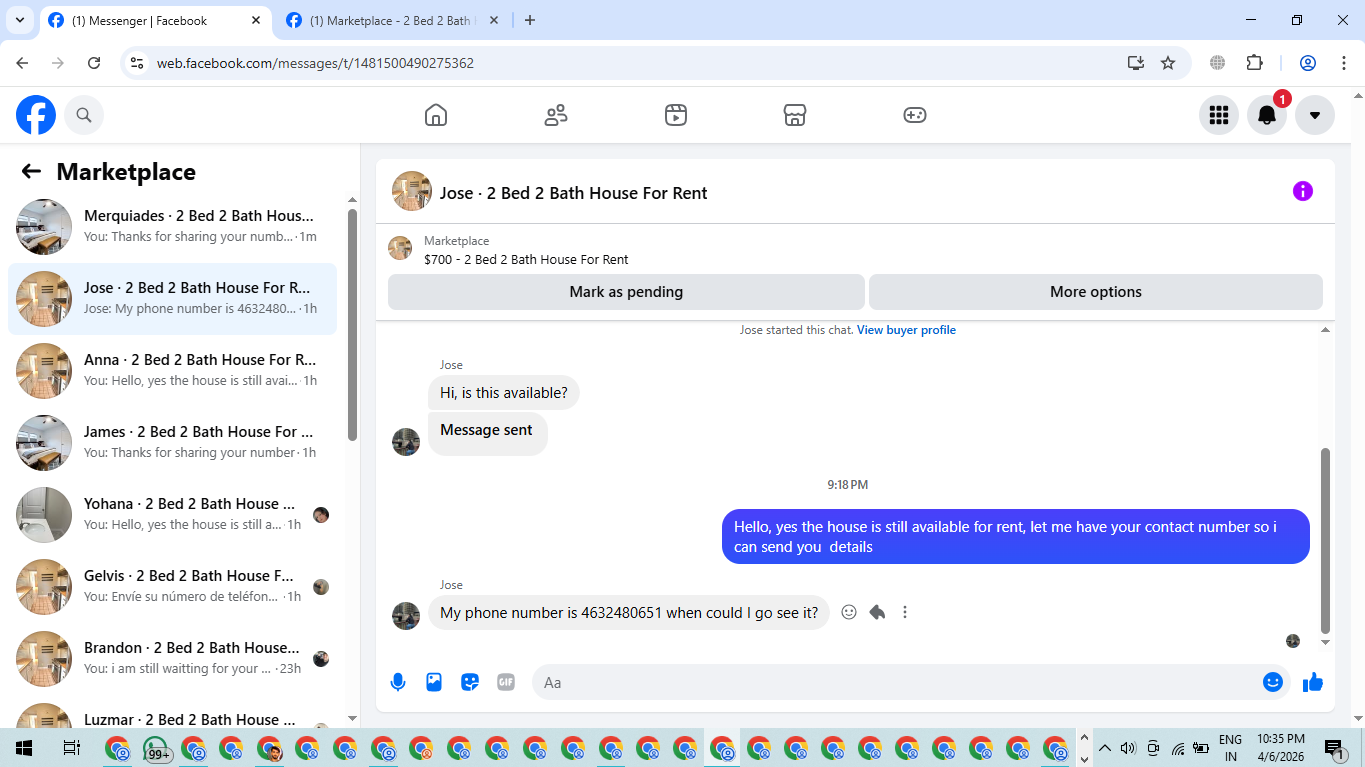This screenshot has height=767, width=1365.
Task: Open the install app icon in address bar
Action: pyautogui.click(x=1135, y=63)
